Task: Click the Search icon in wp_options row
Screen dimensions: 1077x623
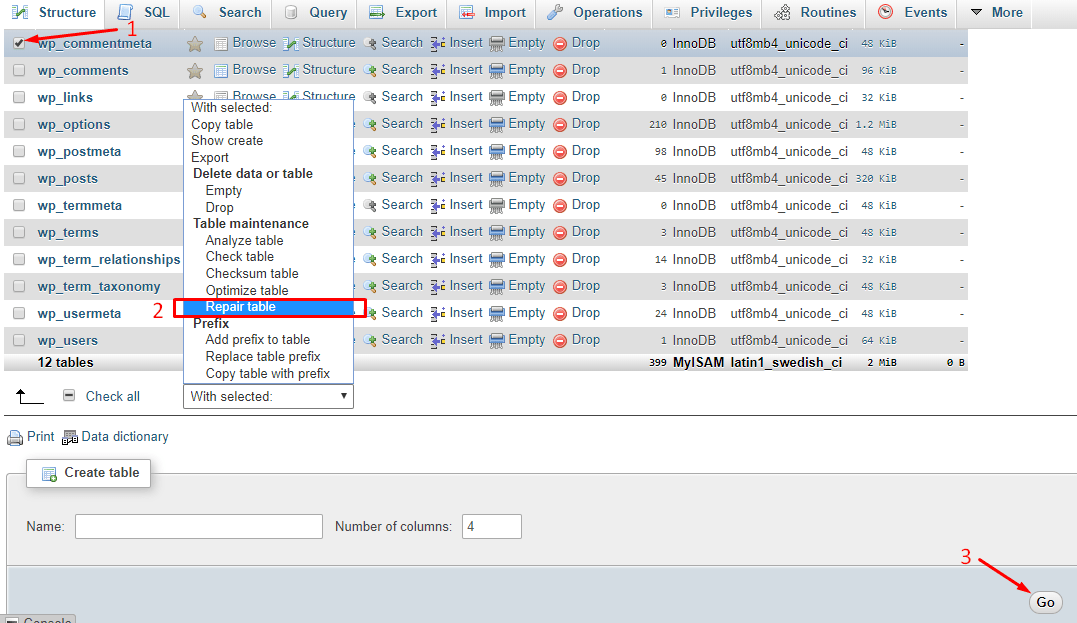Action: click(370, 124)
